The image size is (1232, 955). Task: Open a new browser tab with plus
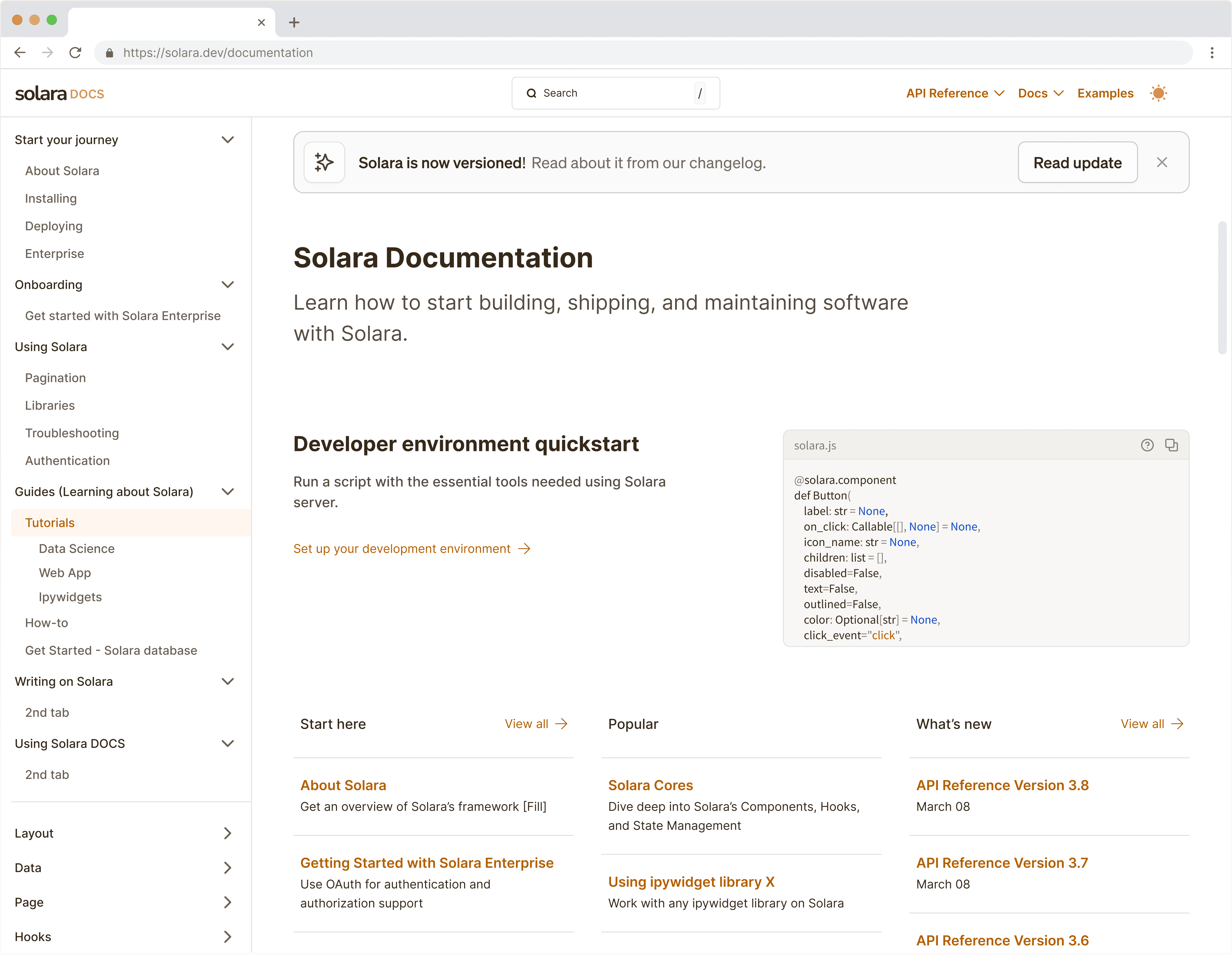coord(294,23)
